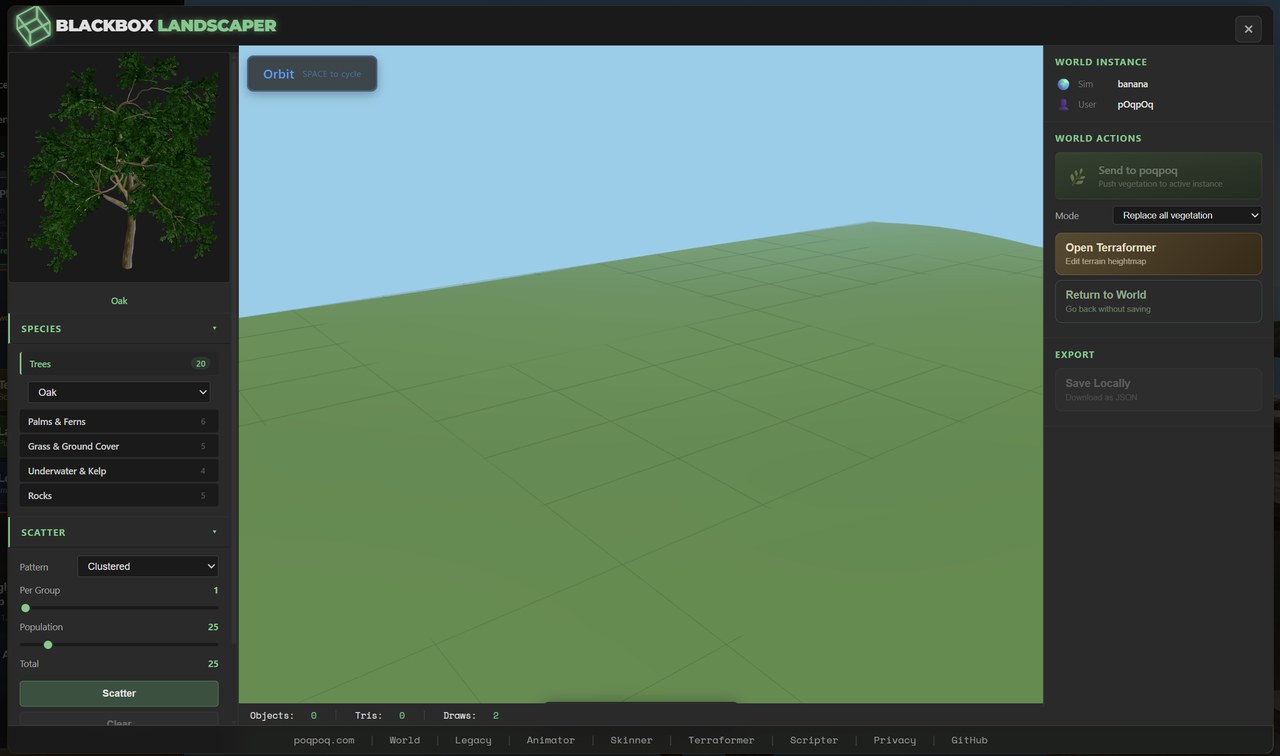The image size is (1280, 756).
Task: Select the Grass & Ground Cover category
Action: (x=119, y=446)
